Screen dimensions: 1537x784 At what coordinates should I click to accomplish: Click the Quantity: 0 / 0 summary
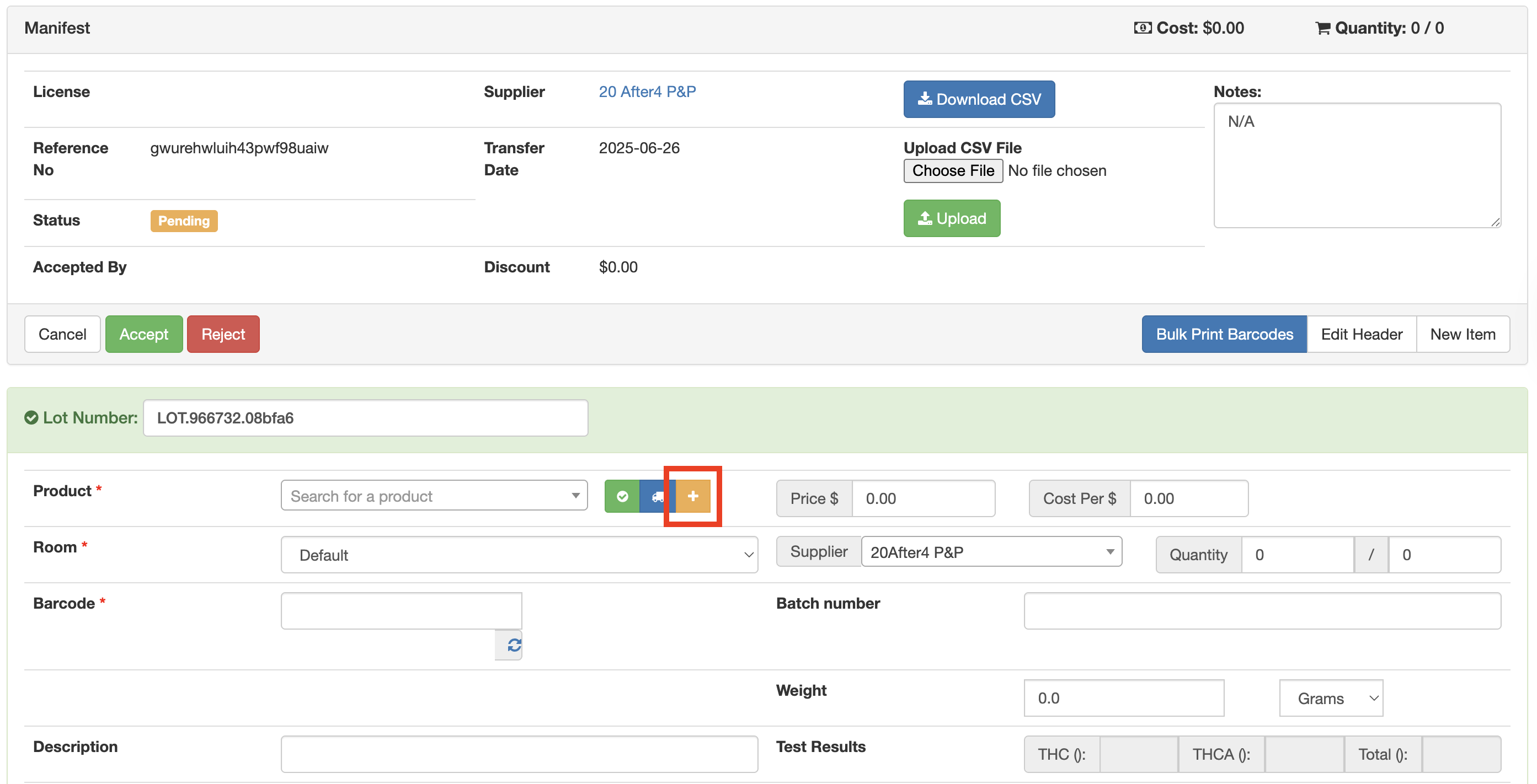point(1379,28)
